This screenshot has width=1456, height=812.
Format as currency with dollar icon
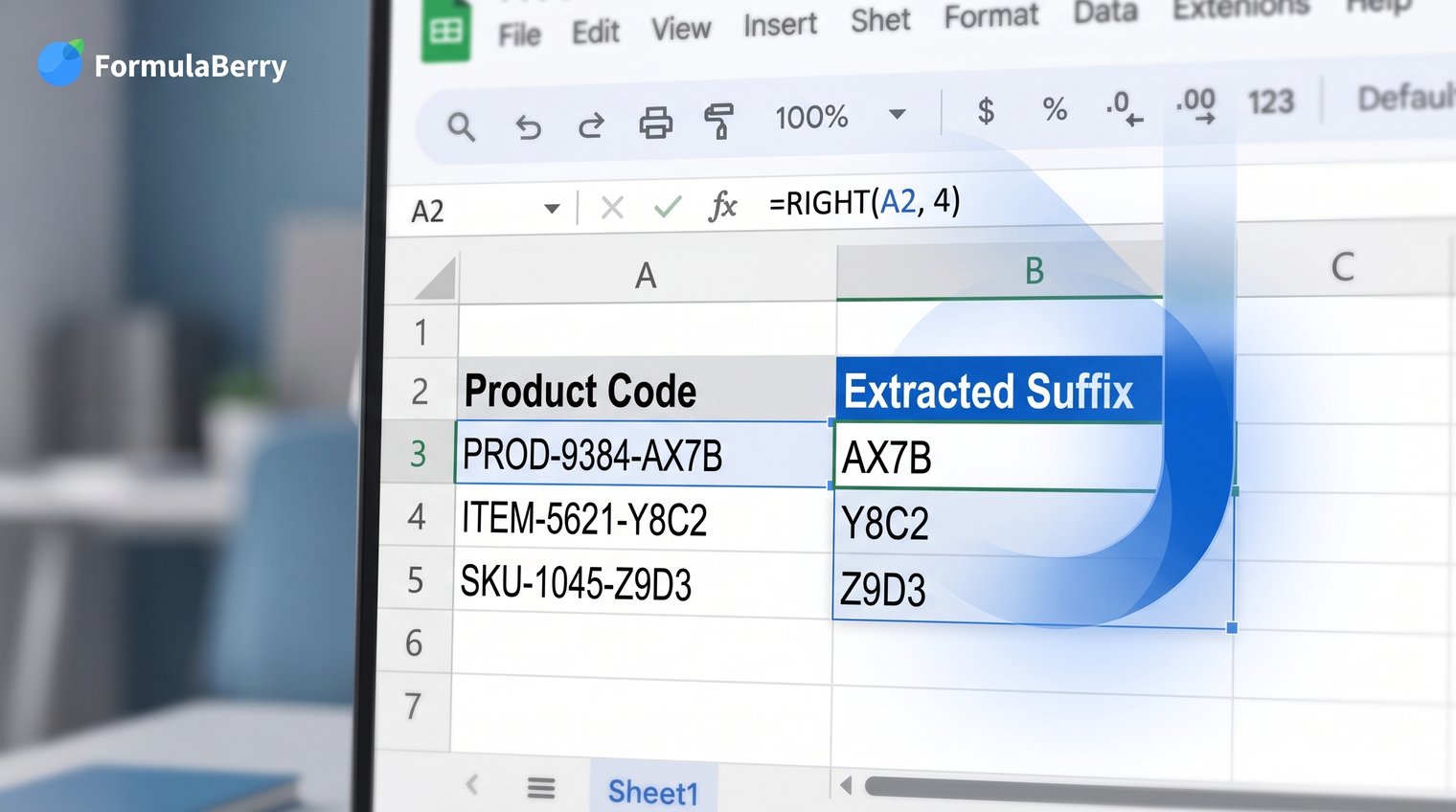[x=986, y=110]
